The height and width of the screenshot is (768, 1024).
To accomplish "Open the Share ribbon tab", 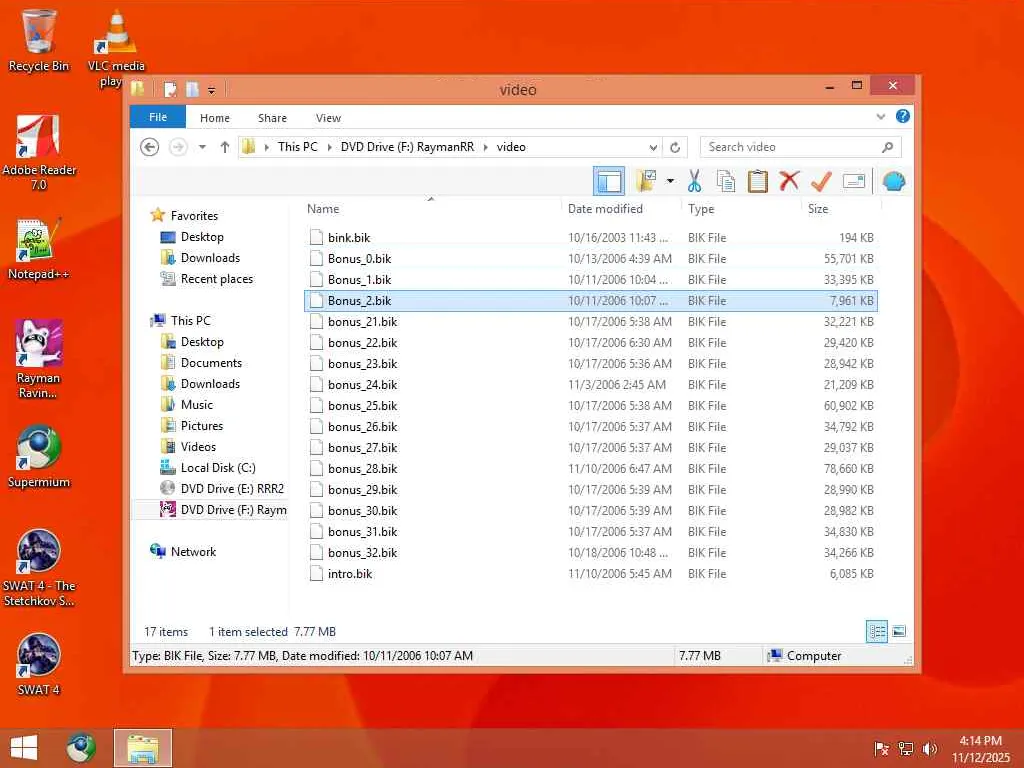I will (x=272, y=118).
